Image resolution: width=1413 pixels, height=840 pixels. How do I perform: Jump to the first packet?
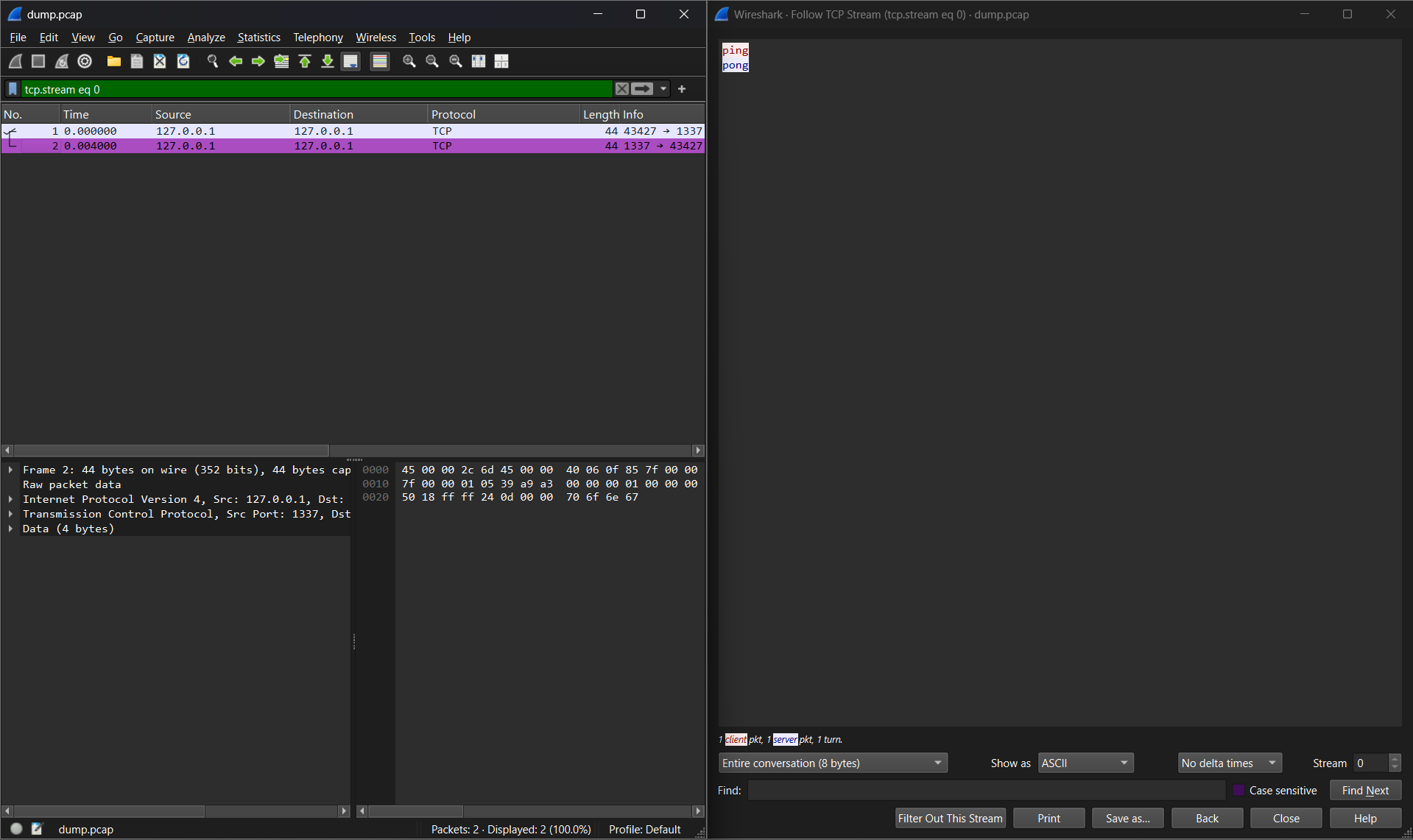click(x=305, y=61)
